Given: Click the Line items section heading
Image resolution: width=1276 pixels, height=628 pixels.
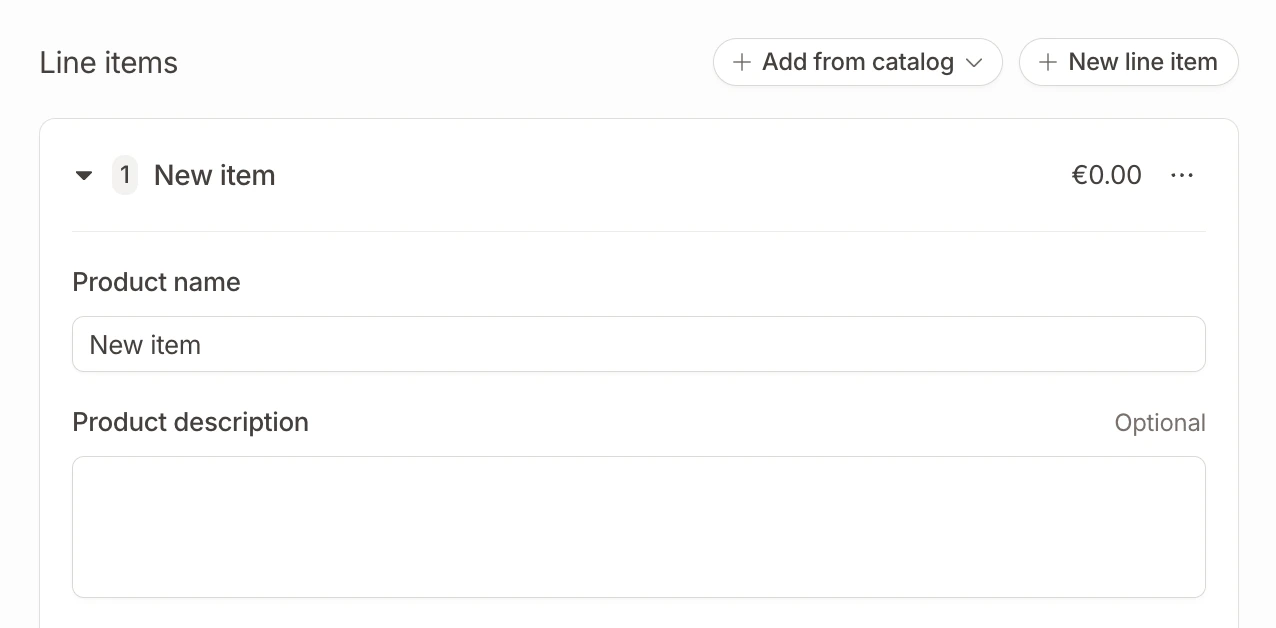Looking at the screenshot, I should [x=108, y=62].
